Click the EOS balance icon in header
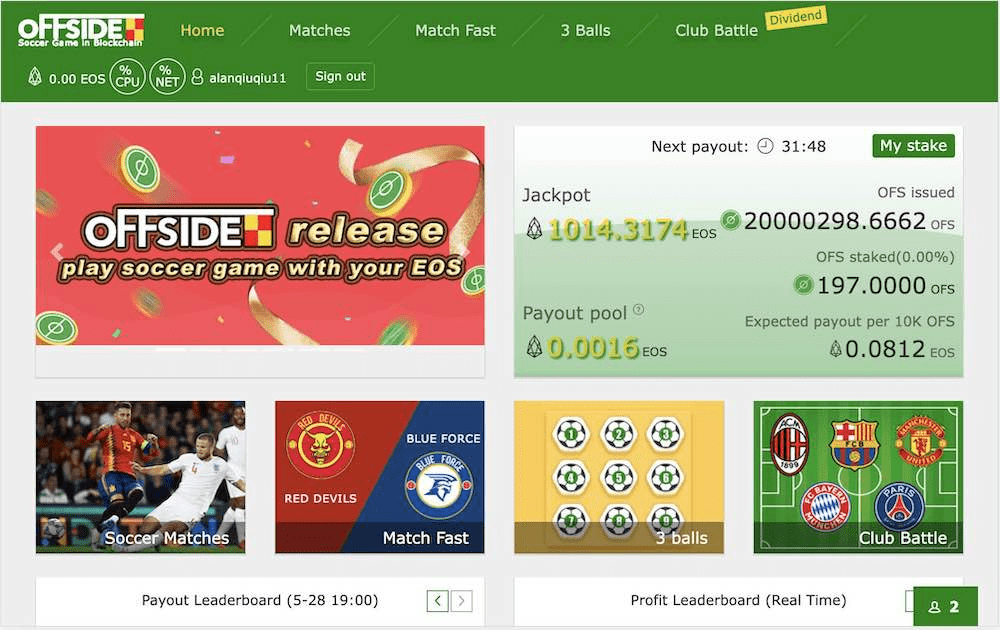Image resolution: width=1000 pixels, height=630 pixels. tap(36, 77)
